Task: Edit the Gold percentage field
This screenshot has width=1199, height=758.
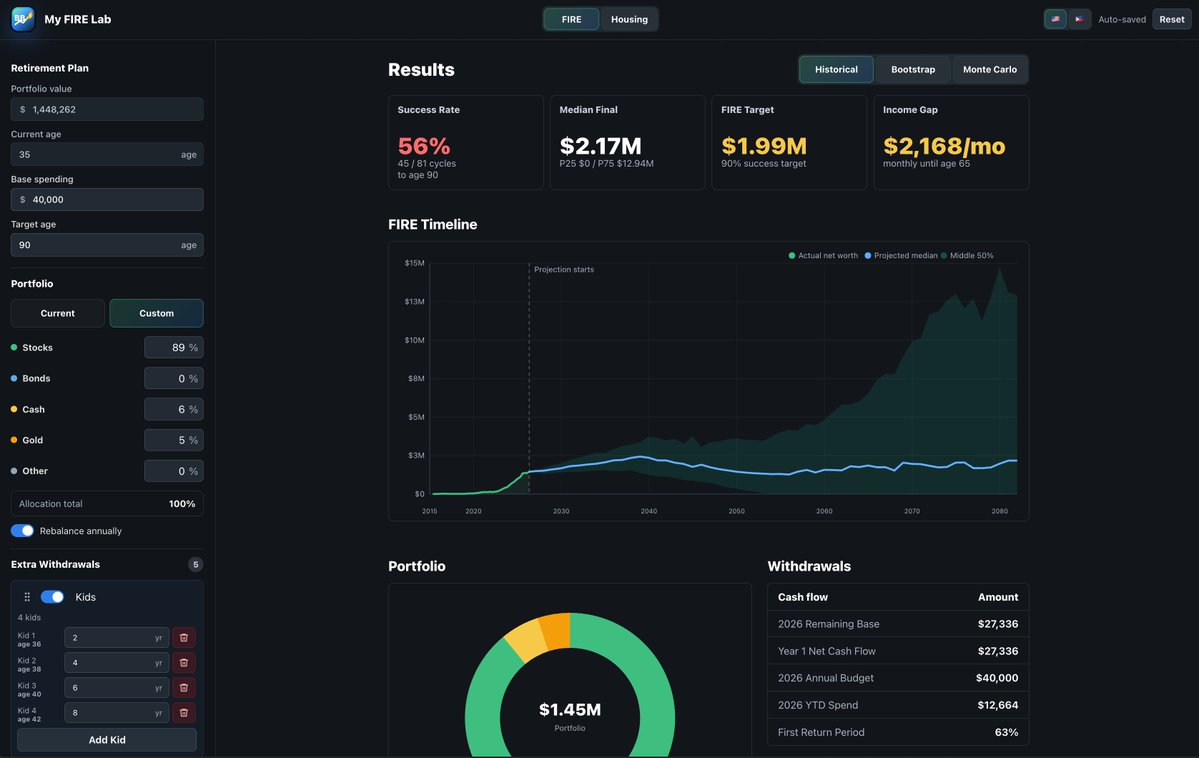Action: 174,440
